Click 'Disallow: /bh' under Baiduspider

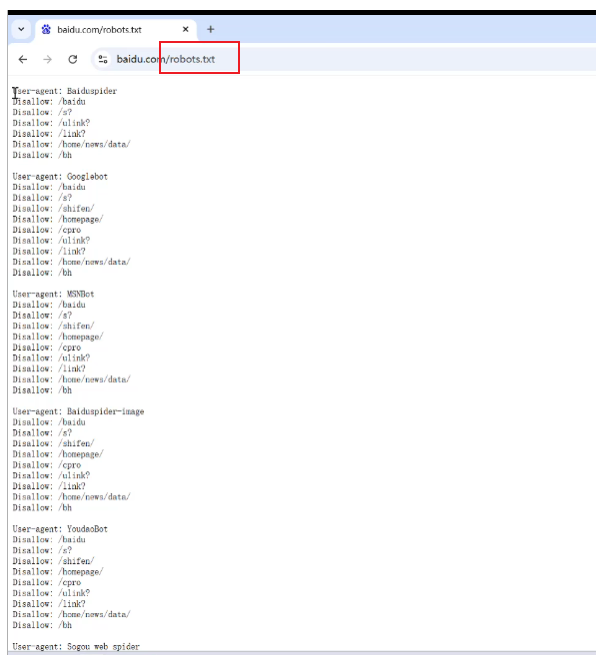coord(42,155)
